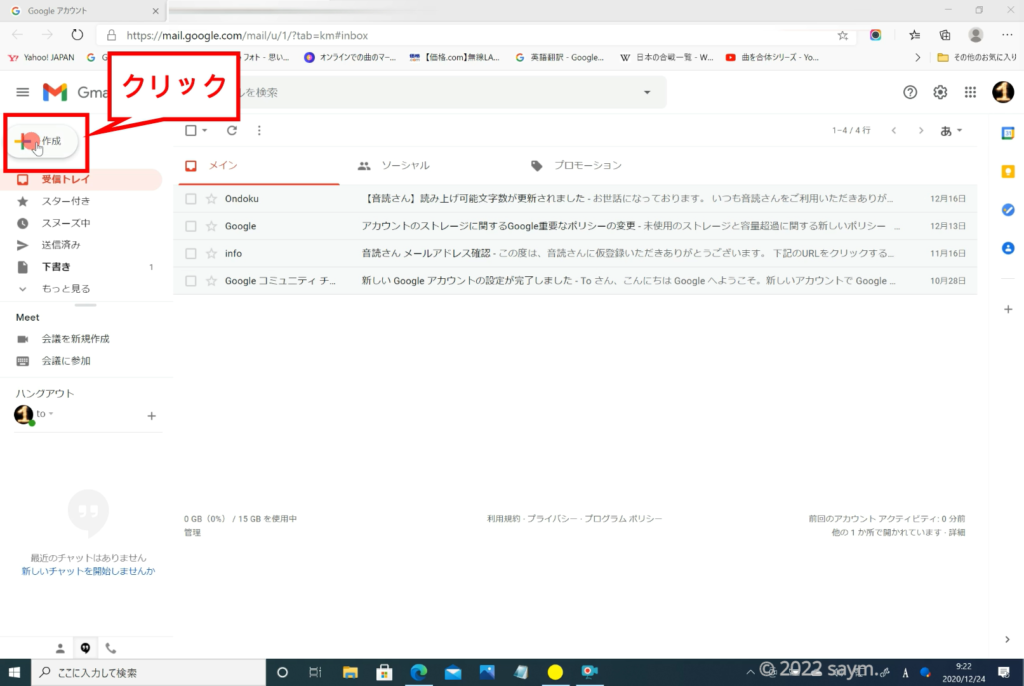Click the 新しいチャットを開始しませんか link
This screenshot has height=686, width=1024.
point(88,571)
